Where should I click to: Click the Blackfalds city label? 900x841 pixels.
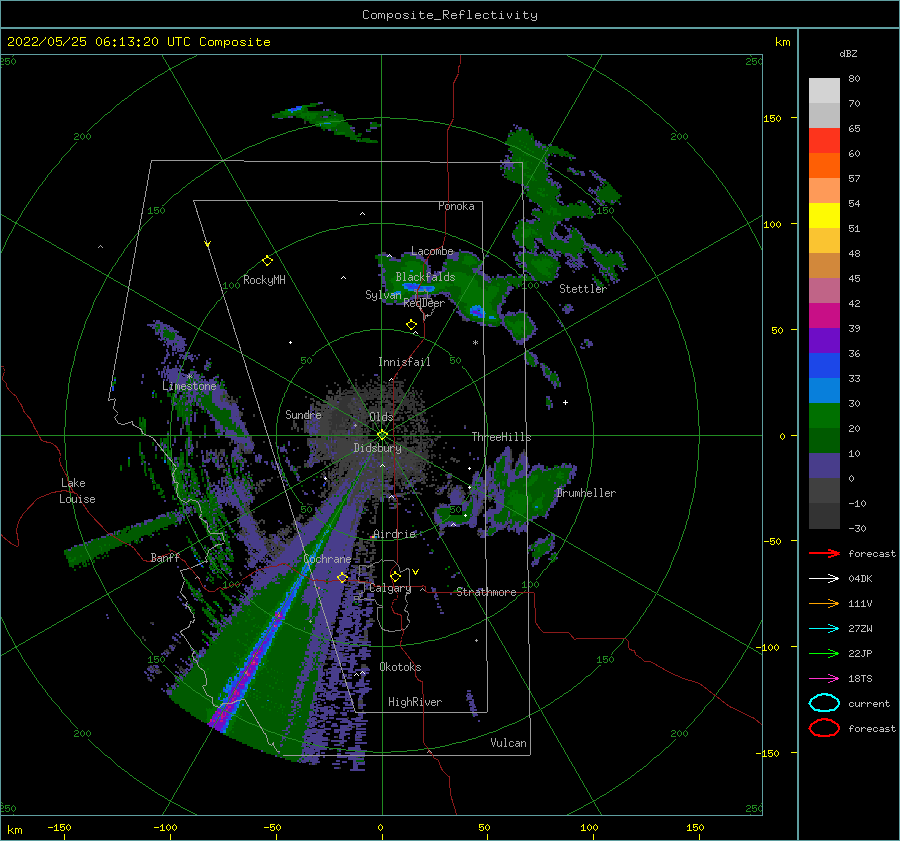pos(425,277)
